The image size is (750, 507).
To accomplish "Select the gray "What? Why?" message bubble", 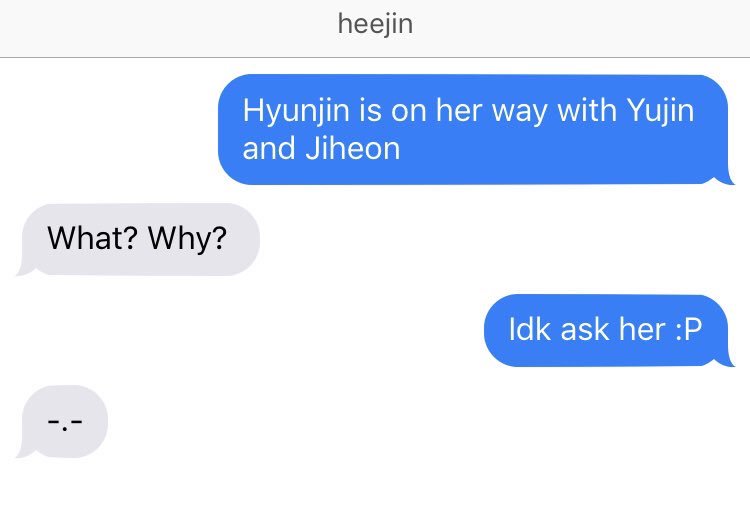I will (138, 240).
